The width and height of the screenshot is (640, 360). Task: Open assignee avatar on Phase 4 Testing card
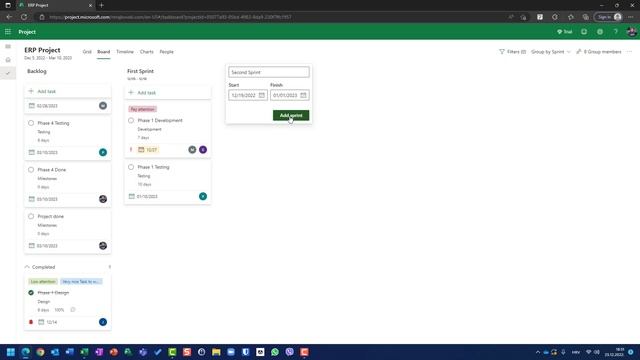(x=103, y=152)
